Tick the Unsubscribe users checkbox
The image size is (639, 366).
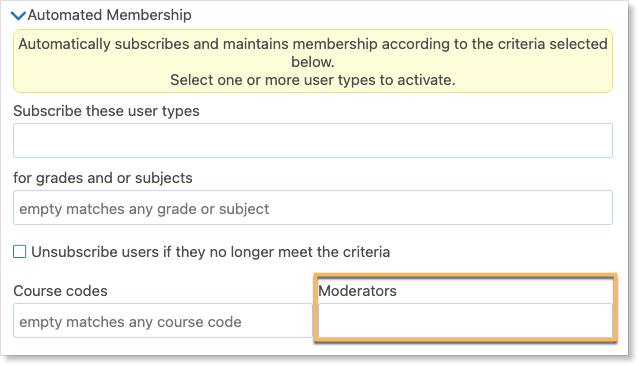coord(20,251)
